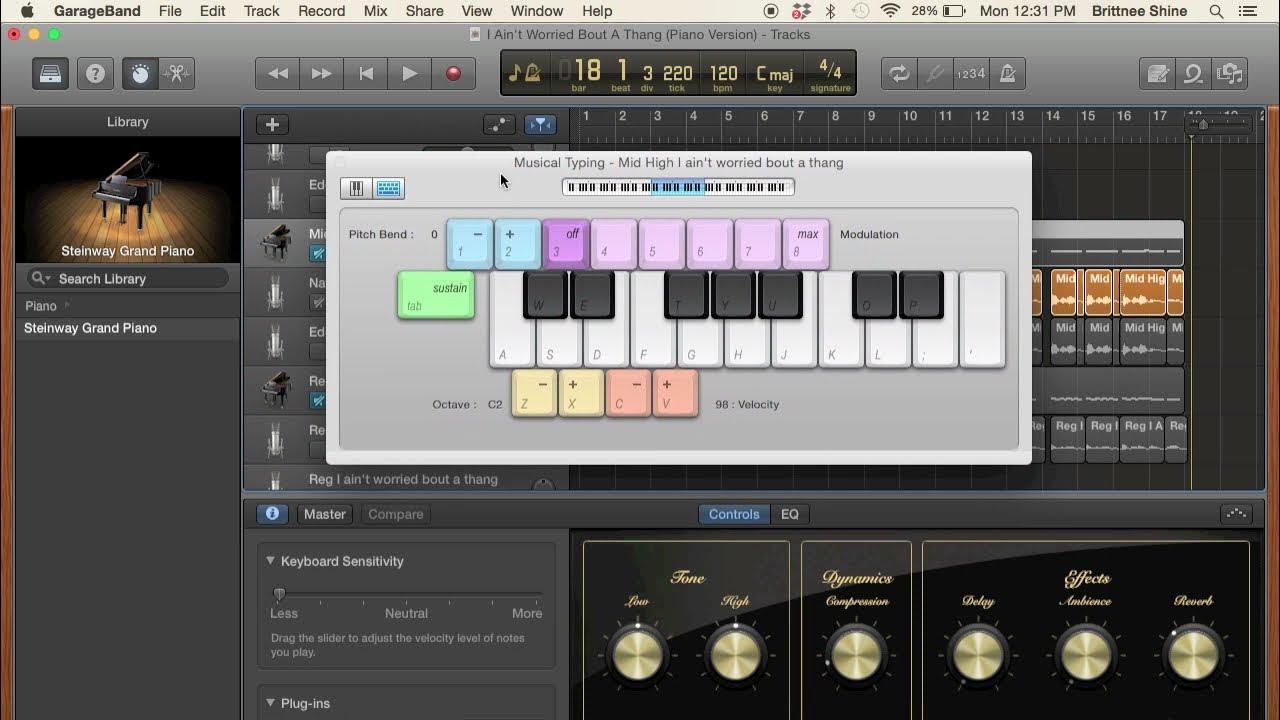Open Quick Help question mark button

[95, 74]
